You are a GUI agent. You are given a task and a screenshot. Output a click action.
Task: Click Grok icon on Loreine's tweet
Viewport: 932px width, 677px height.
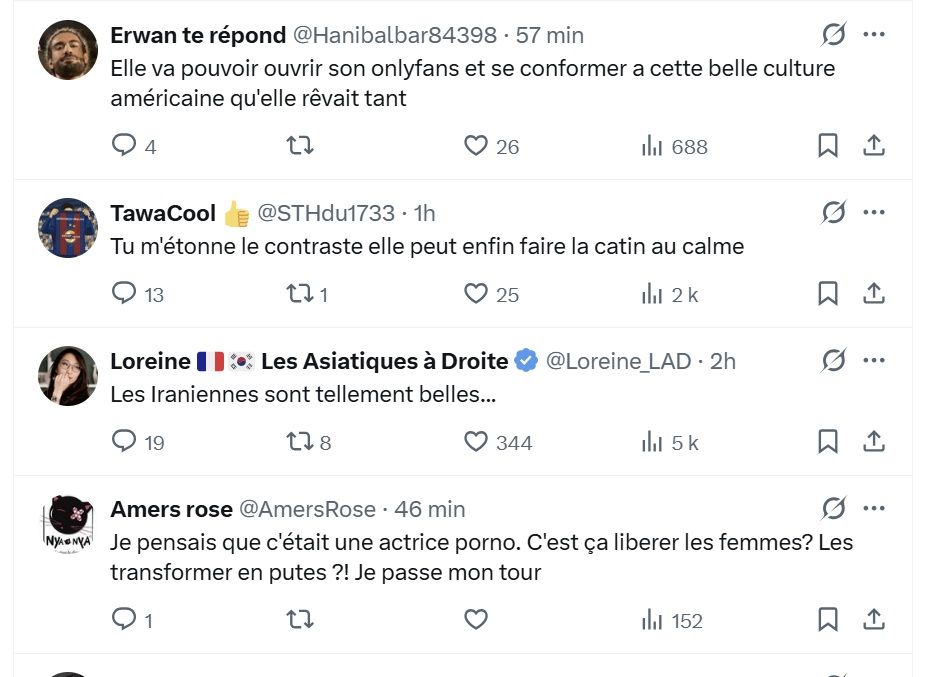(x=833, y=361)
